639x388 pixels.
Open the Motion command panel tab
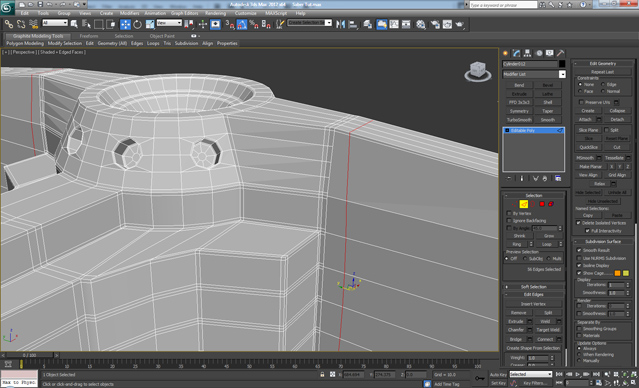539,53
